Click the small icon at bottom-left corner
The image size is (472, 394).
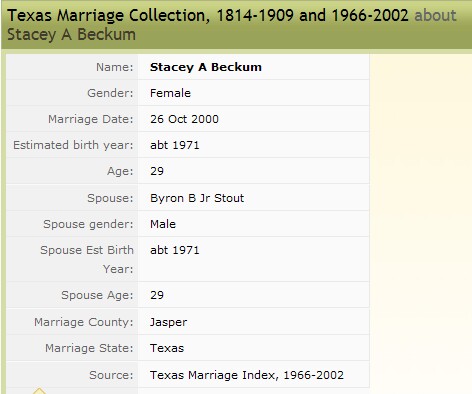click(39, 391)
